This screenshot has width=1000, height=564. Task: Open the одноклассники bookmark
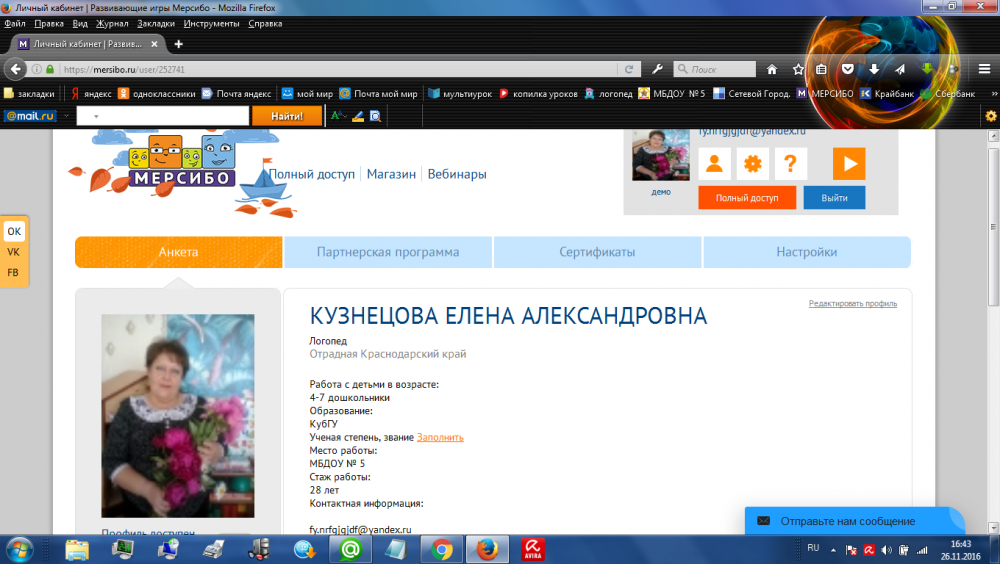pos(157,94)
